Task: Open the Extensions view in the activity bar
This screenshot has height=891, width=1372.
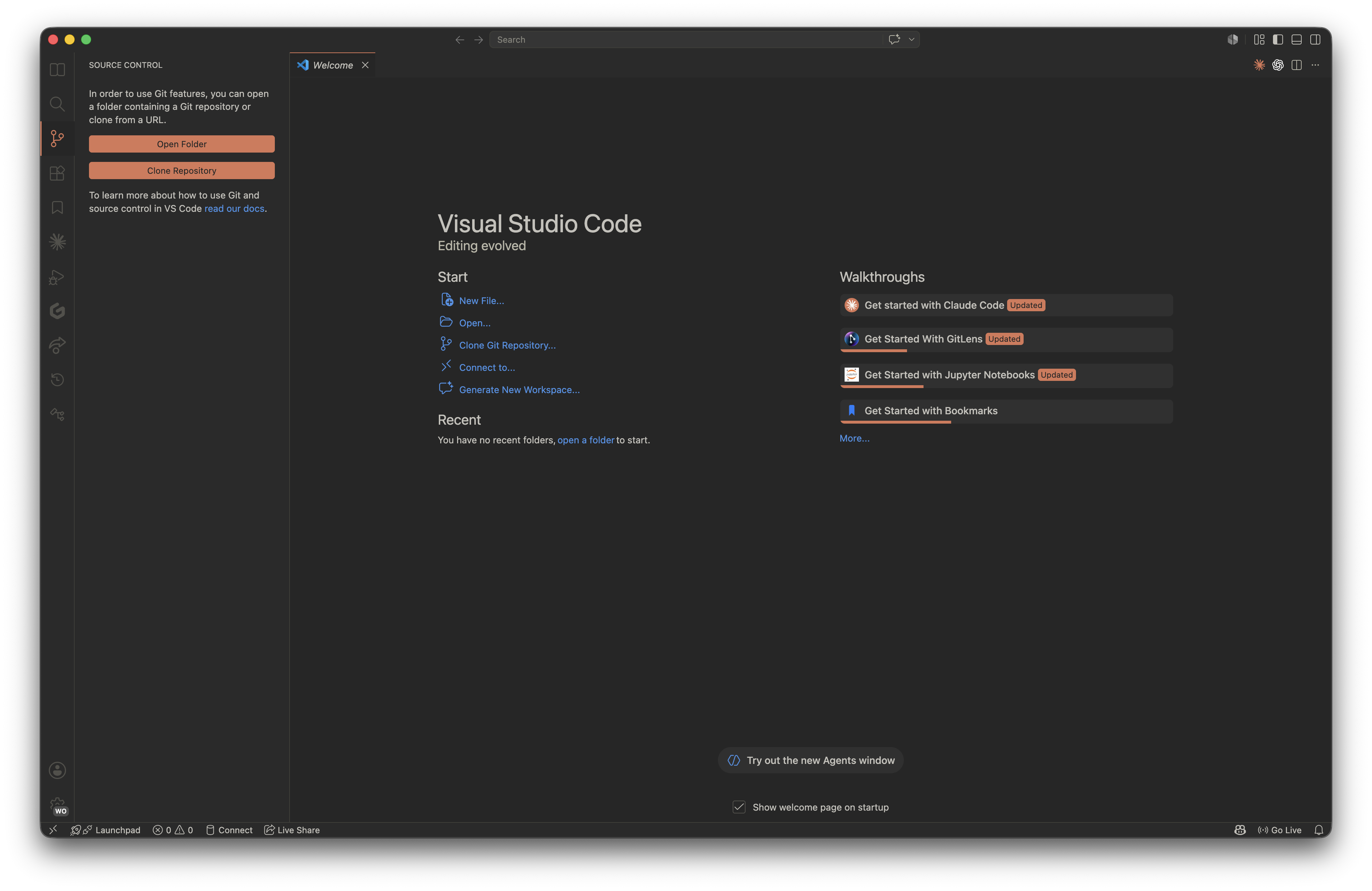Action: (57, 173)
